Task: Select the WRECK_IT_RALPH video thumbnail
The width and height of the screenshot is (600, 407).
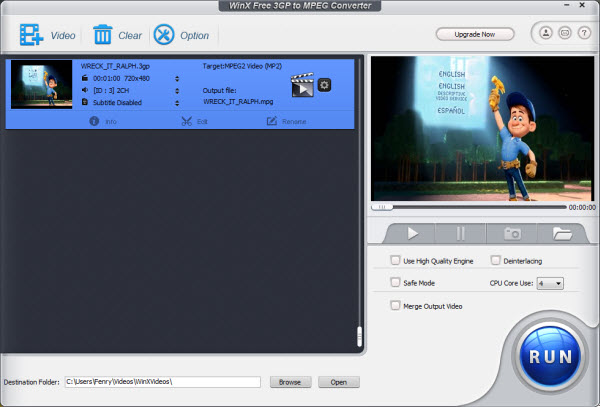Action: (x=41, y=84)
